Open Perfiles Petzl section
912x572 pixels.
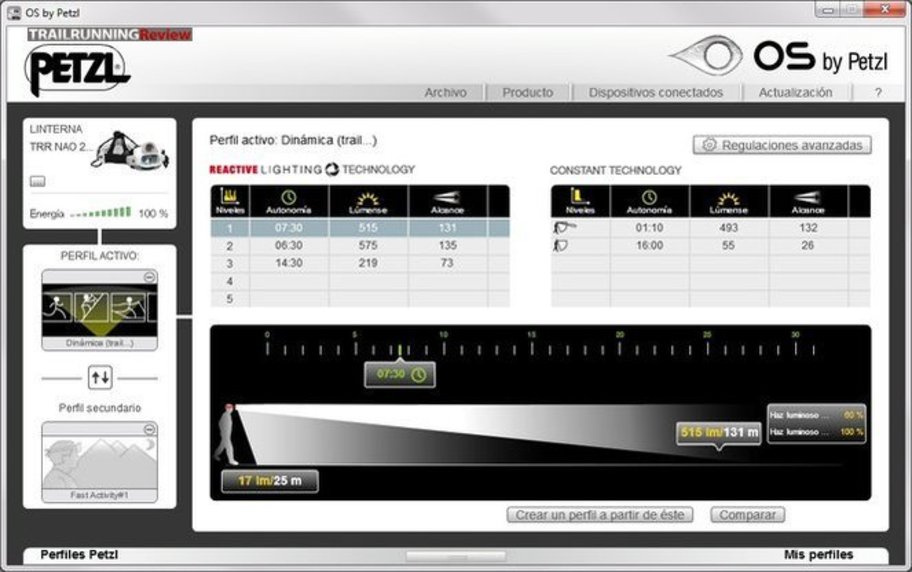click(x=79, y=555)
